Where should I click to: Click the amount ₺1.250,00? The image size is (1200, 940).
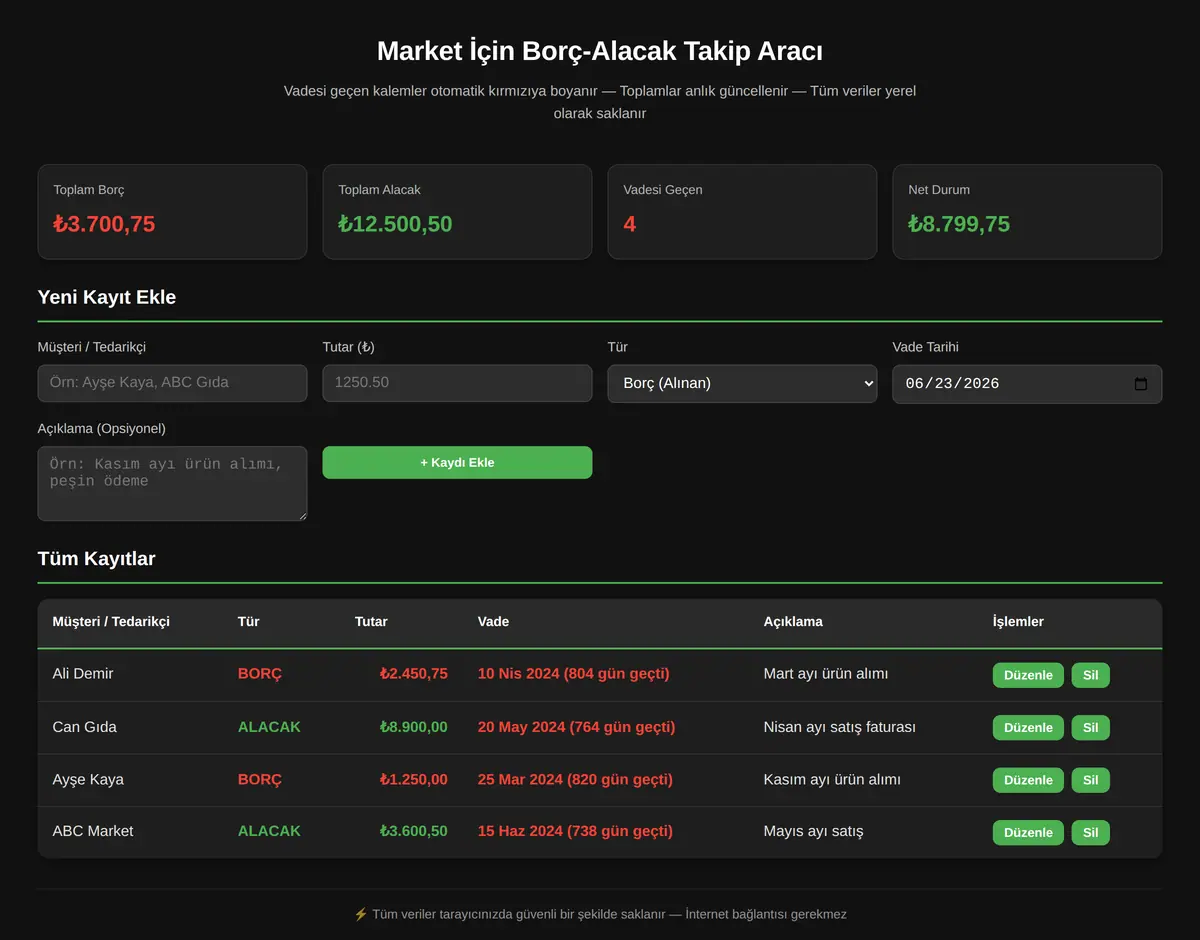413,779
